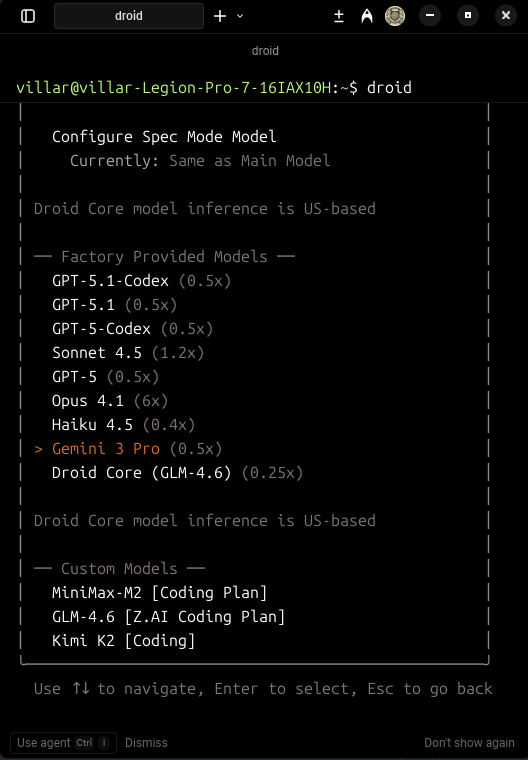Select Haiku 4.5 model

pos(124,425)
